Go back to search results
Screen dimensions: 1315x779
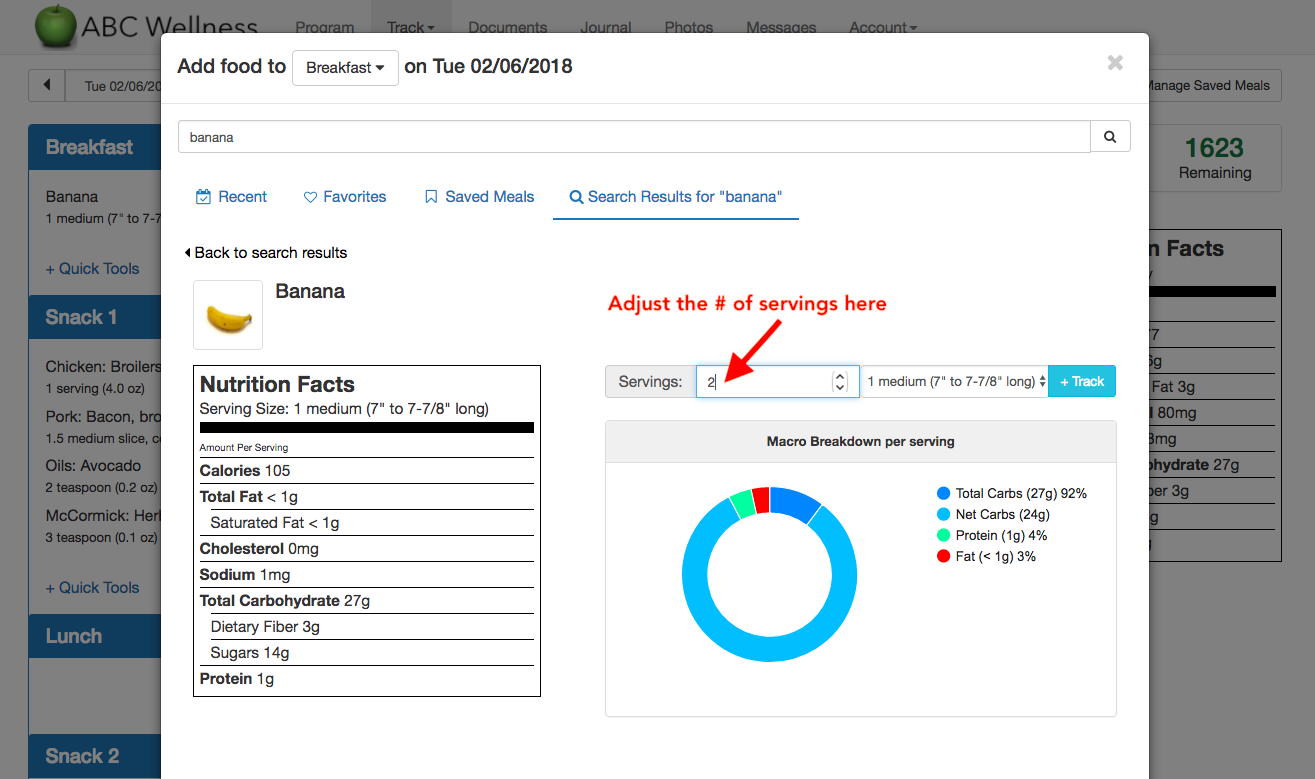(266, 253)
